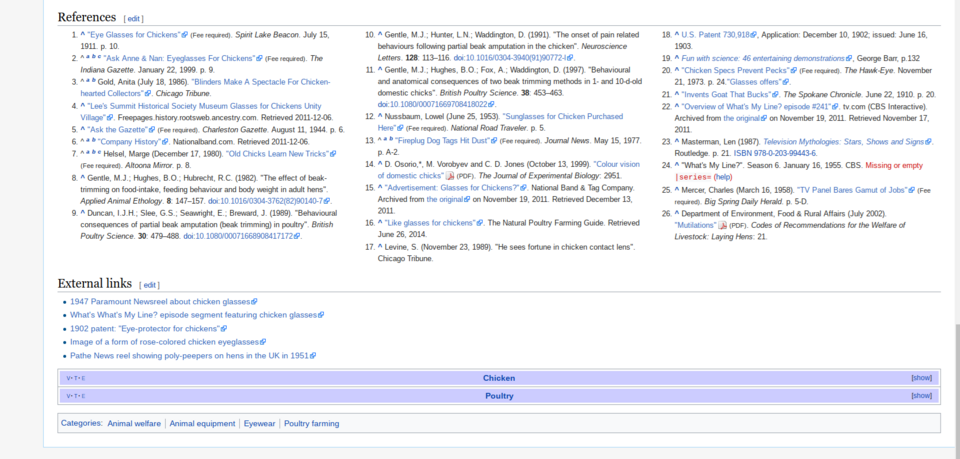Click external link icon after "Like glasses for chickens"
Image resolution: width=960 pixels, height=459 pixels.
click(x=481, y=222)
